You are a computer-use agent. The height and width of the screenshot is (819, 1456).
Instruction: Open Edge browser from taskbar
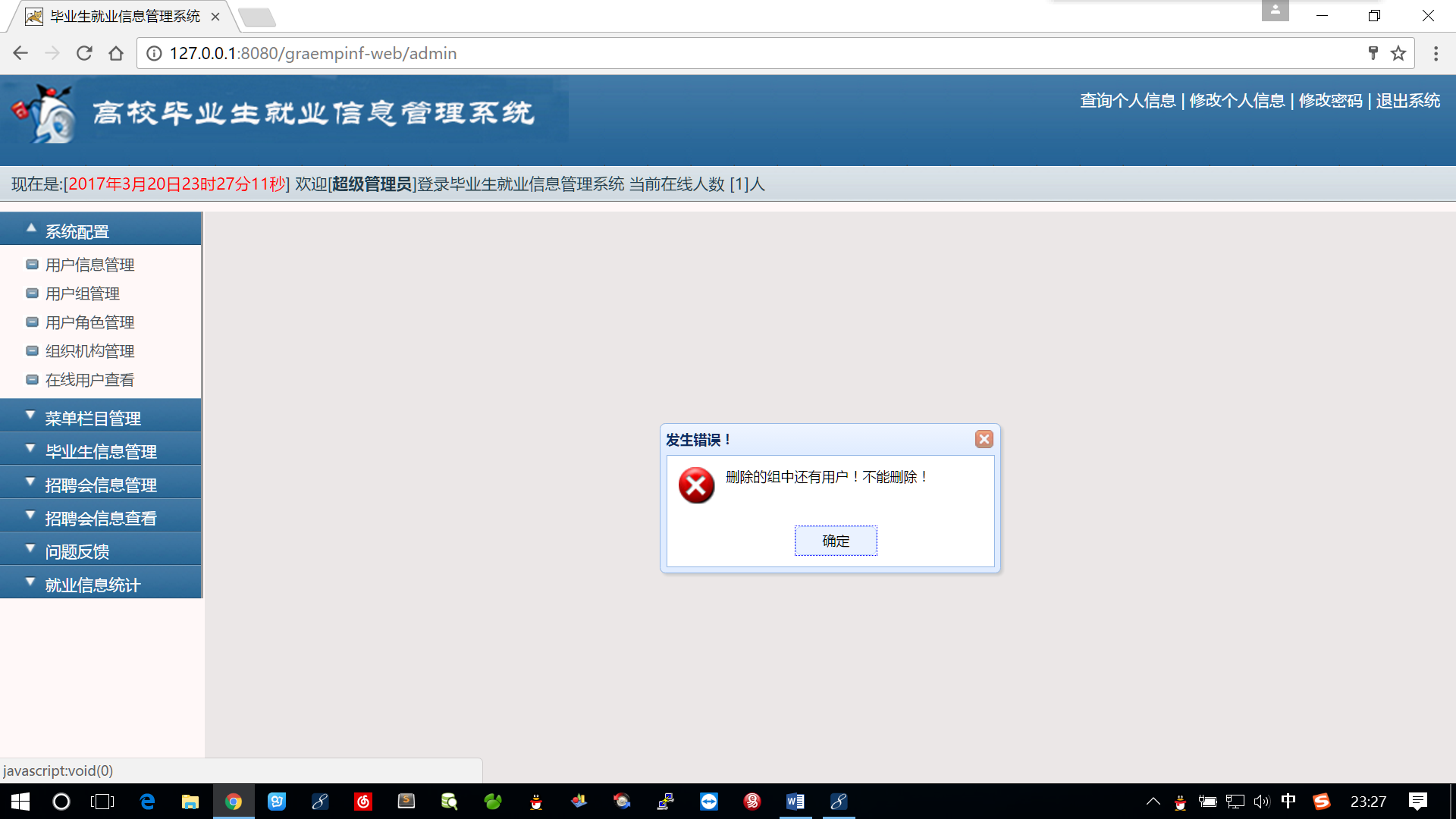coord(147,802)
